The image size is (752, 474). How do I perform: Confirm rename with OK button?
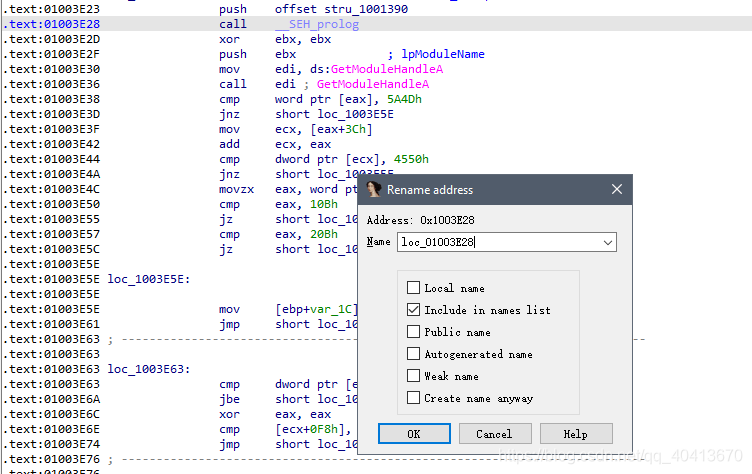pos(414,434)
